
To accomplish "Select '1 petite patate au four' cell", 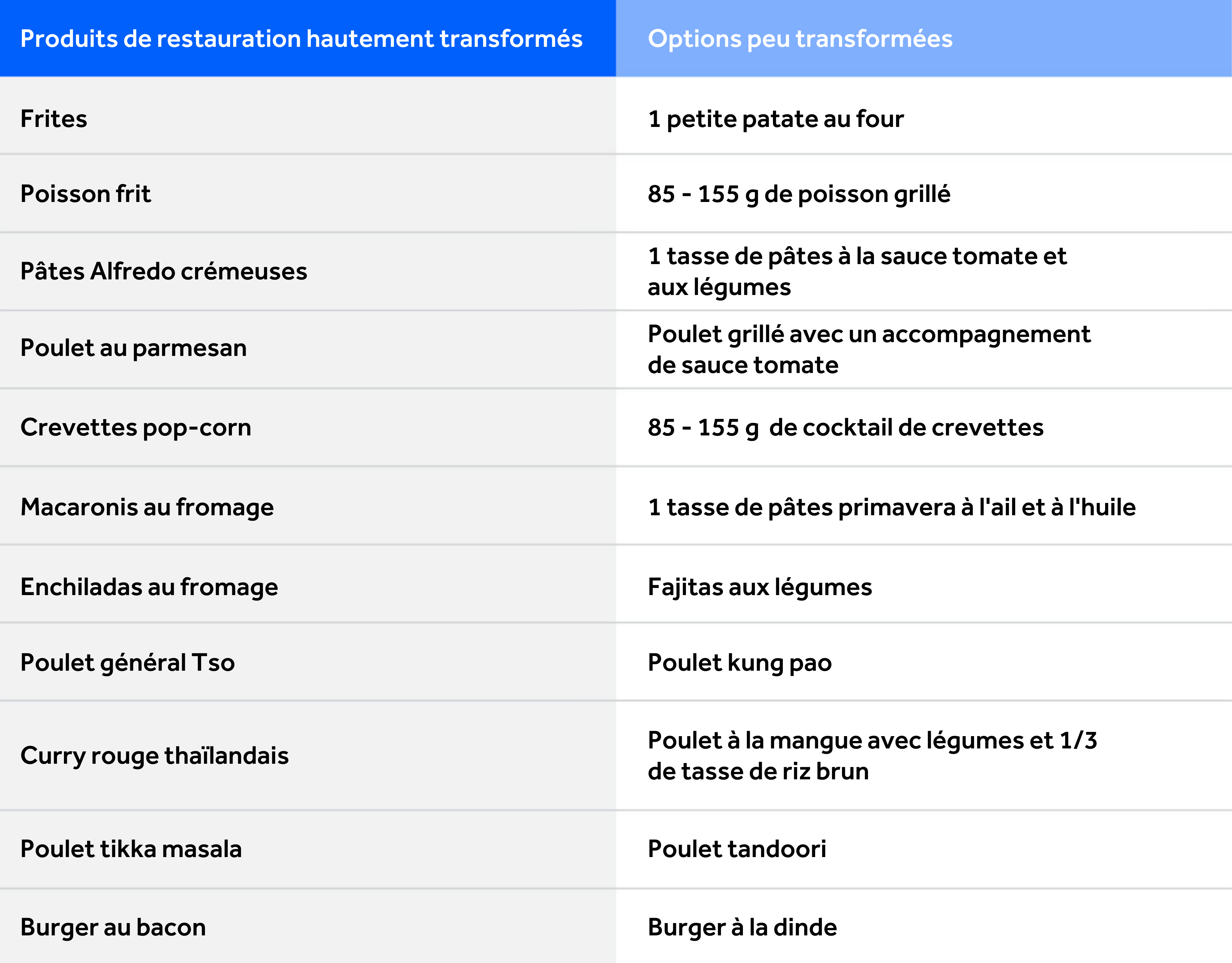I will tap(776, 119).
